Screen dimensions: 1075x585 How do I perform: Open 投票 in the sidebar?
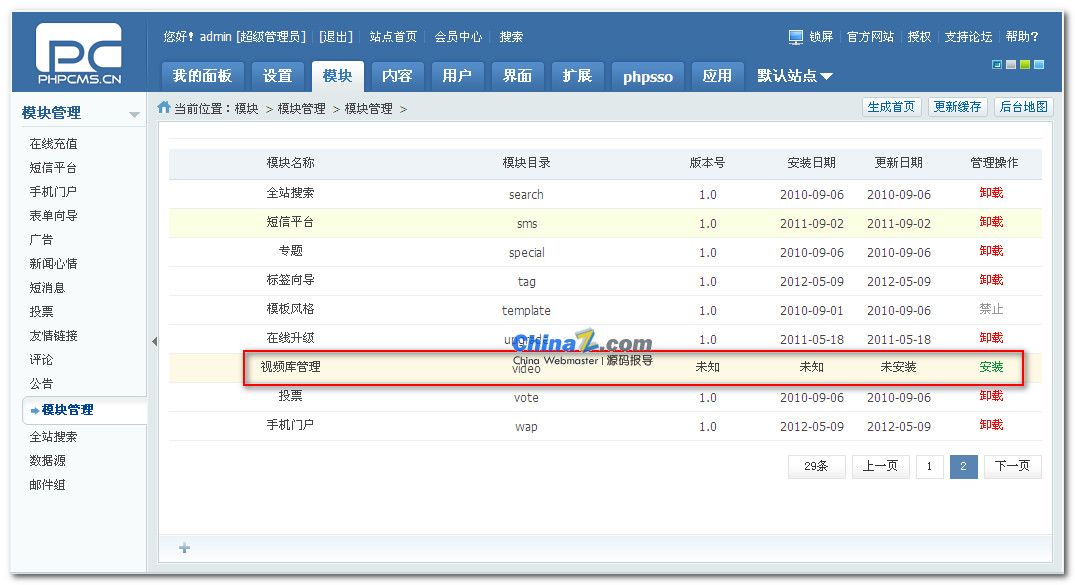(x=41, y=312)
